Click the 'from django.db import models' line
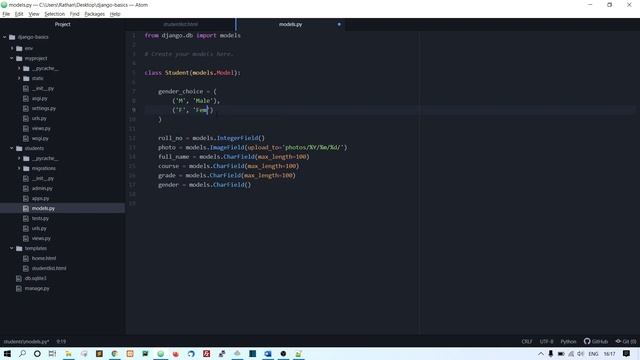Image resolution: width=640 pixels, height=360 pixels. click(x=193, y=36)
